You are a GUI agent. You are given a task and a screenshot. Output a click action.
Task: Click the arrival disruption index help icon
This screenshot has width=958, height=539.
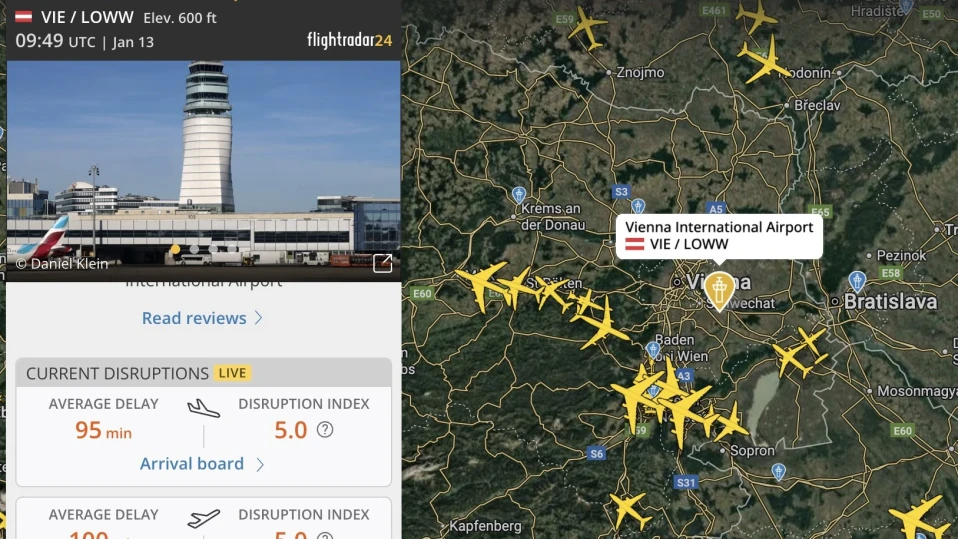[x=325, y=430]
